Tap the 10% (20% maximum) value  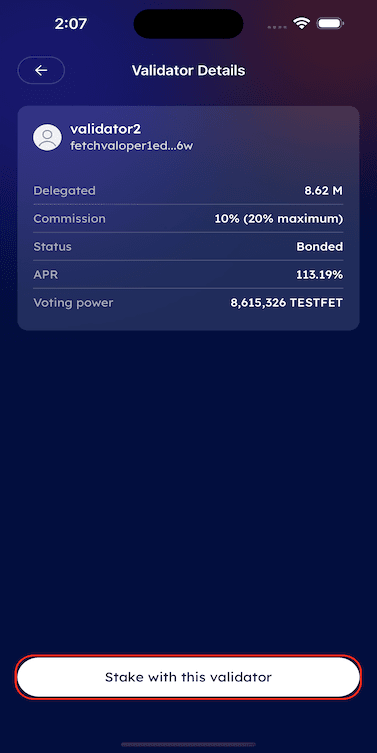point(279,219)
